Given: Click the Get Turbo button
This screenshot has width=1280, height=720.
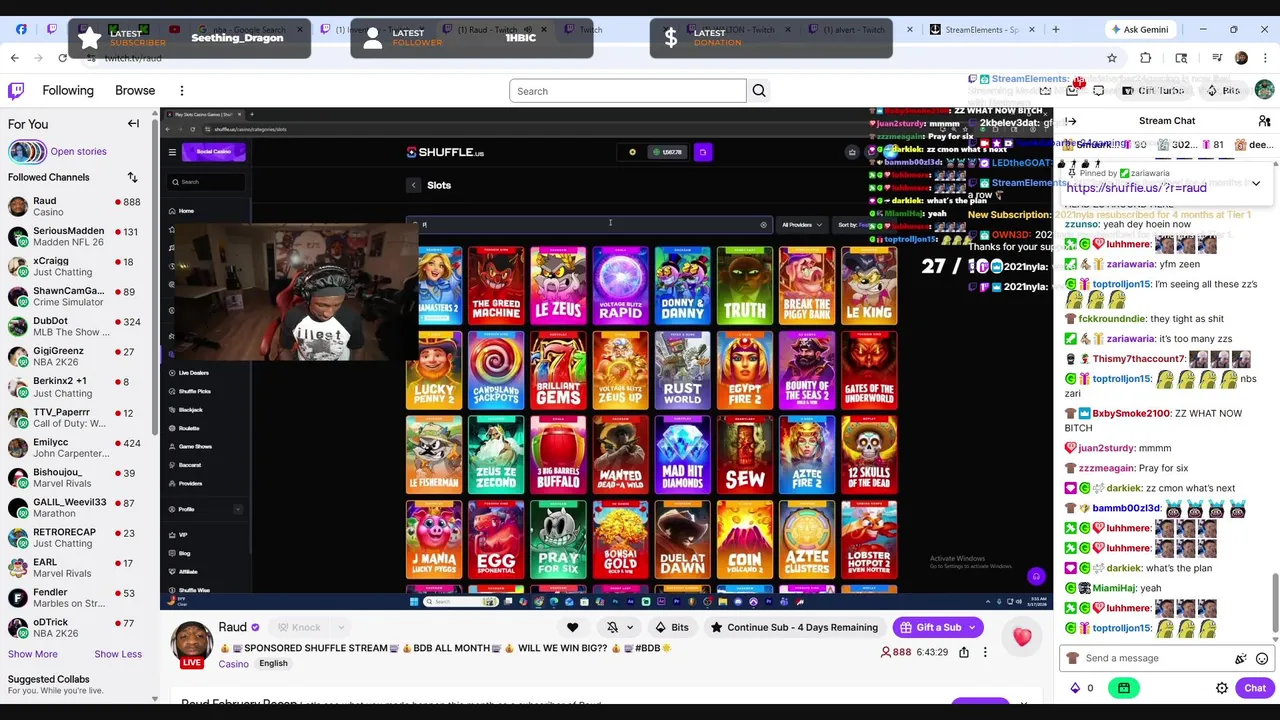Looking at the screenshot, I should [x=1152, y=91].
